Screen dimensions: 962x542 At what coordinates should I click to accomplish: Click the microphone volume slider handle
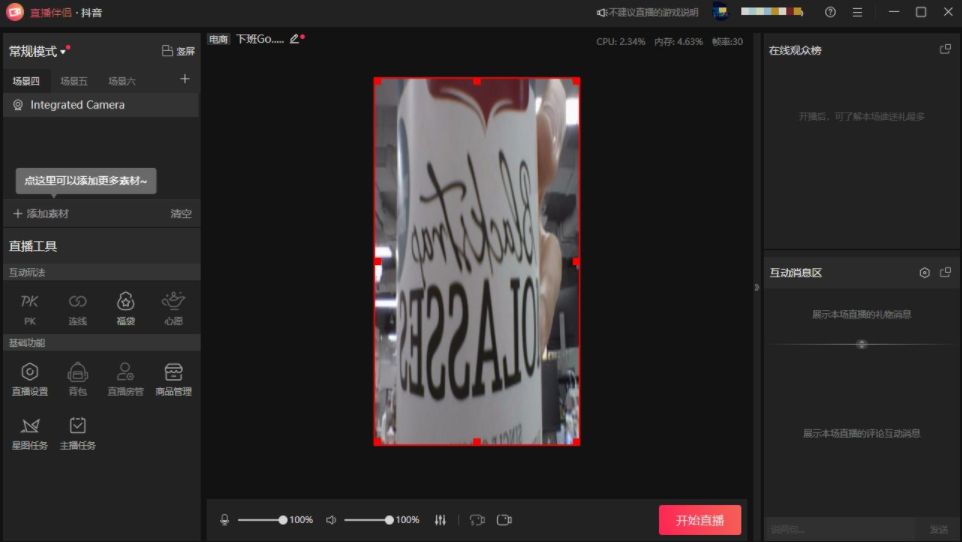(x=283, y=520)
